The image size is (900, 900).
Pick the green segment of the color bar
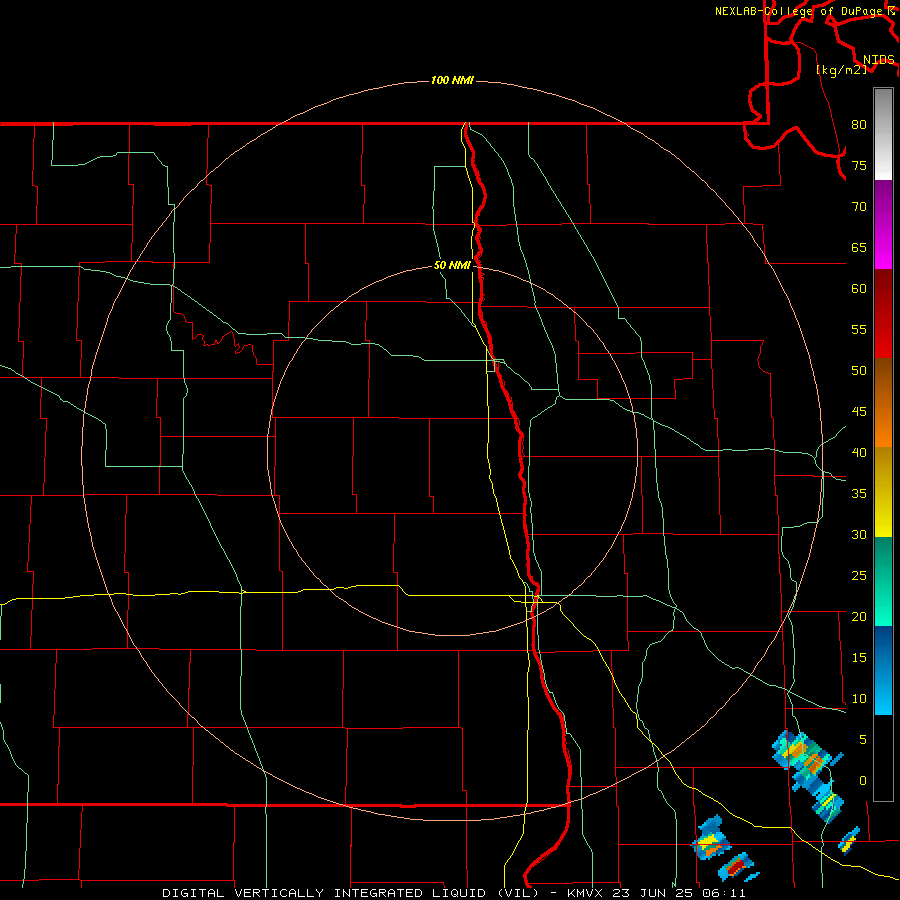(883, 581)
